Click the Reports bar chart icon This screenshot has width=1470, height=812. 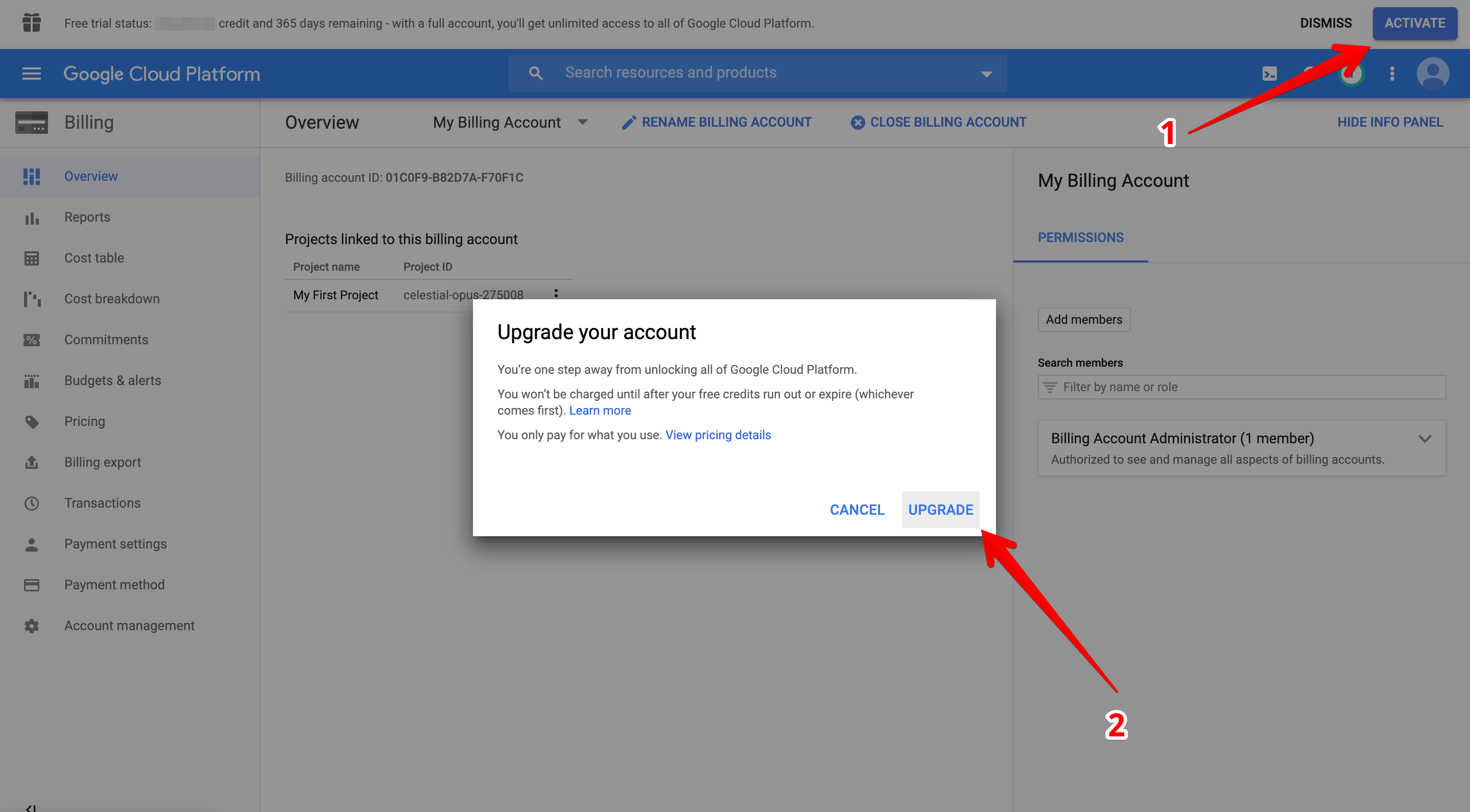click(31, 218)
